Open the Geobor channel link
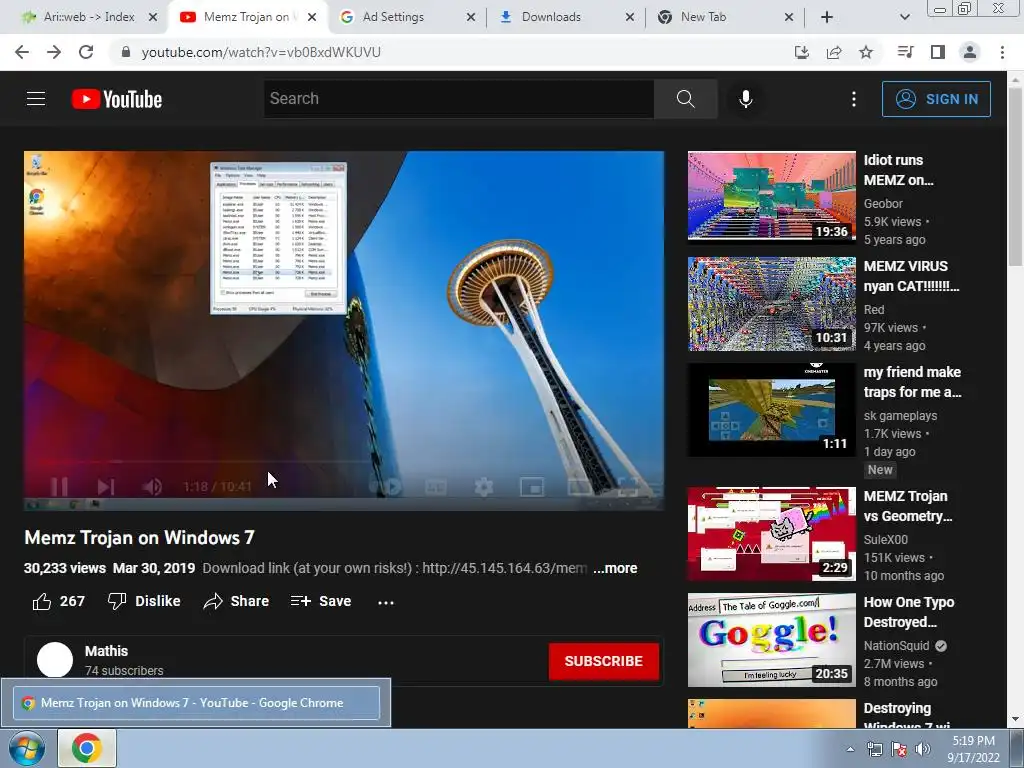The image size is (1024, 768). (883, 204)
